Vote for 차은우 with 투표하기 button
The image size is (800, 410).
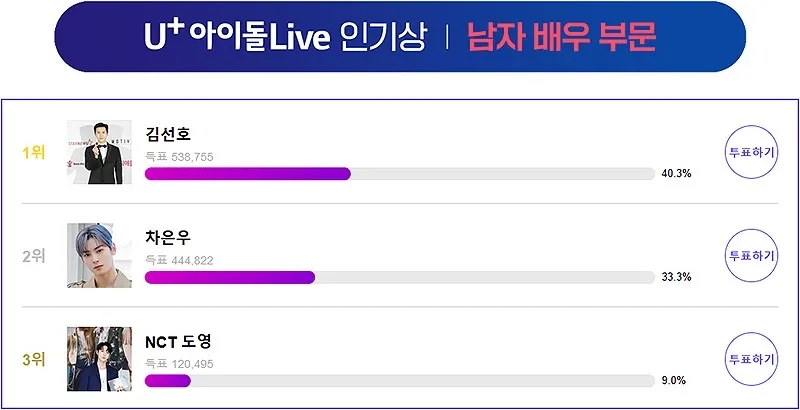click(751, 255)
